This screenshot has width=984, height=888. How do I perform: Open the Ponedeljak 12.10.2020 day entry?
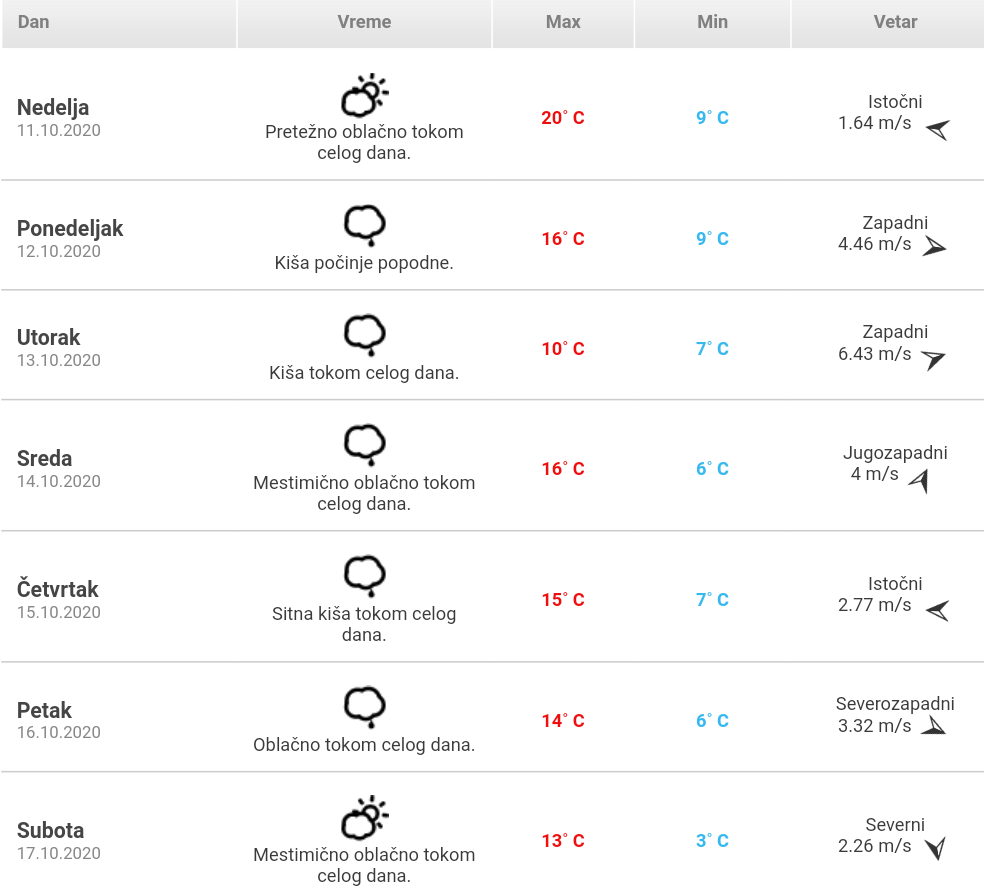coord(70,238)
